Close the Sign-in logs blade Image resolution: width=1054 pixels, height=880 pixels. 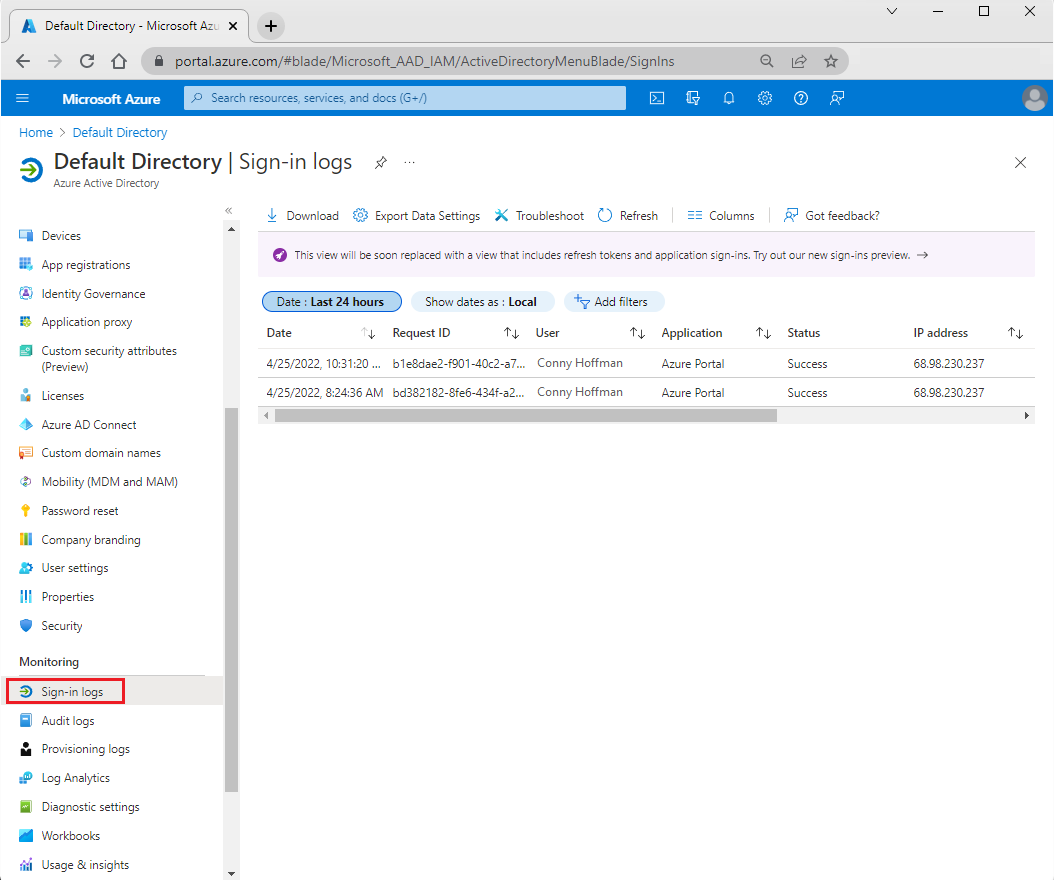[1020, 163]
